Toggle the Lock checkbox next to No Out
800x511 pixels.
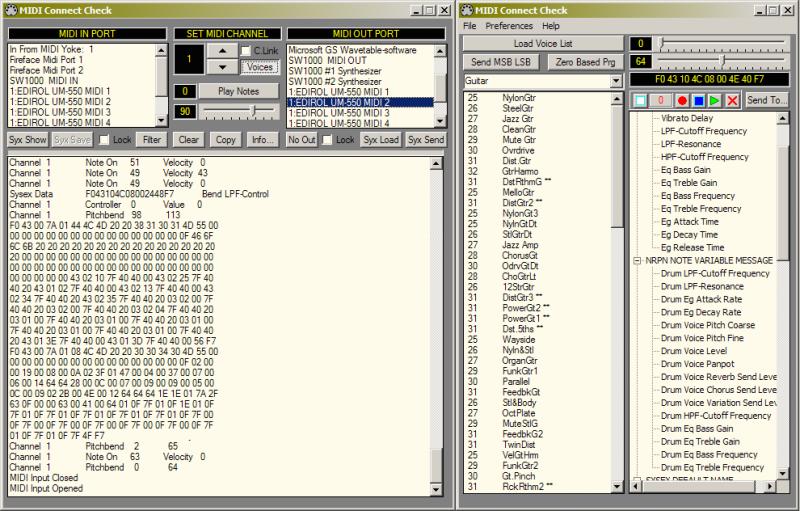[327, 140]
